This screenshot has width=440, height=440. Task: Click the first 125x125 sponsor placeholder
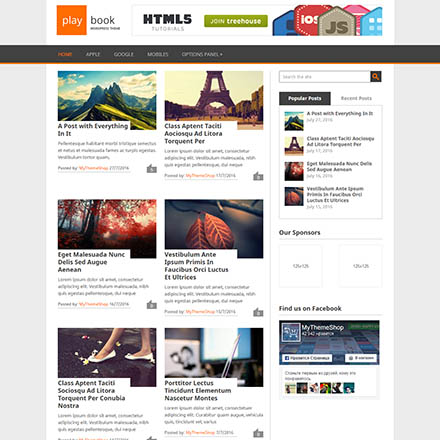tap(301, 266)
